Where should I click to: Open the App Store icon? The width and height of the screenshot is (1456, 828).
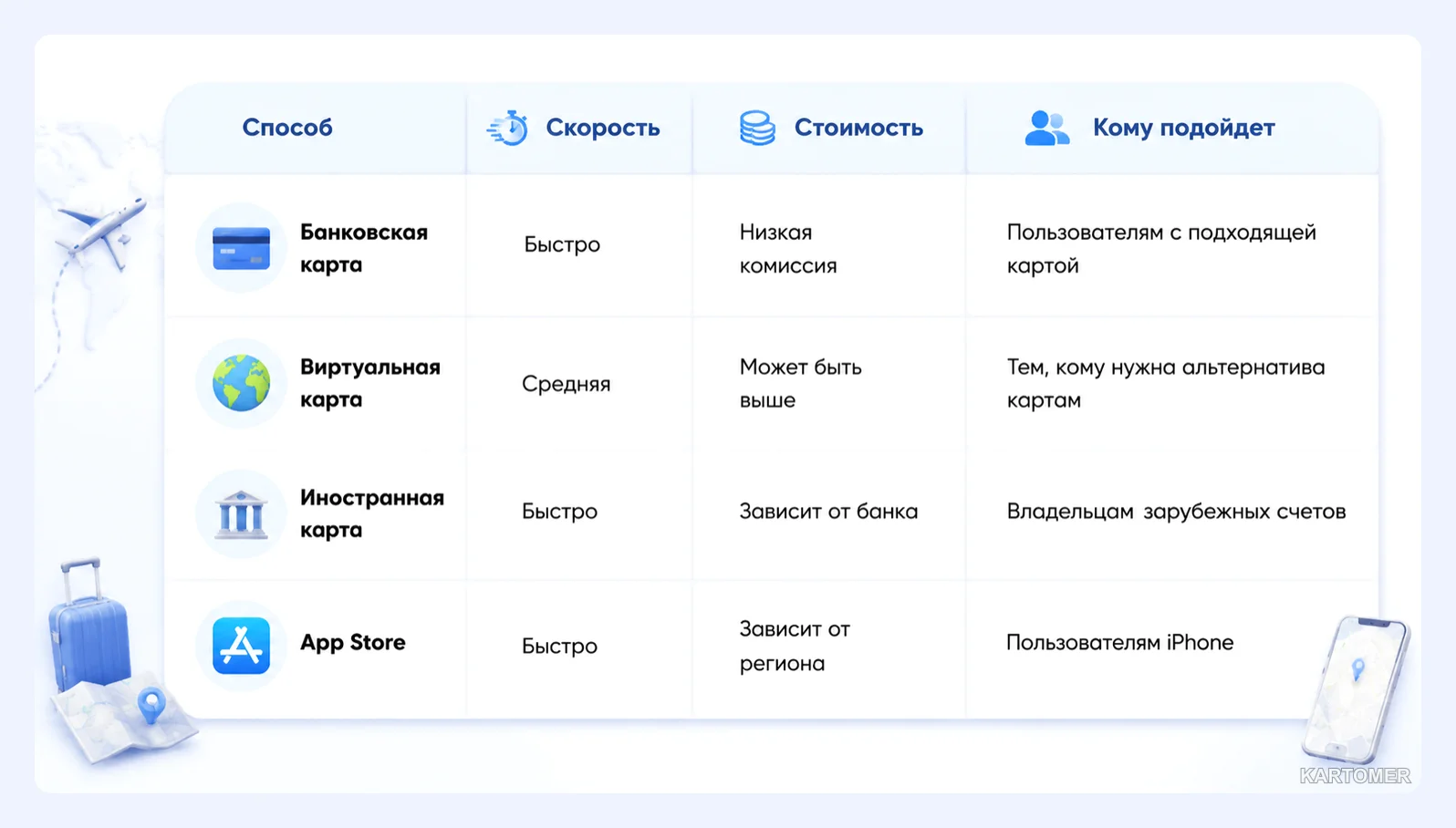point(241,646)
